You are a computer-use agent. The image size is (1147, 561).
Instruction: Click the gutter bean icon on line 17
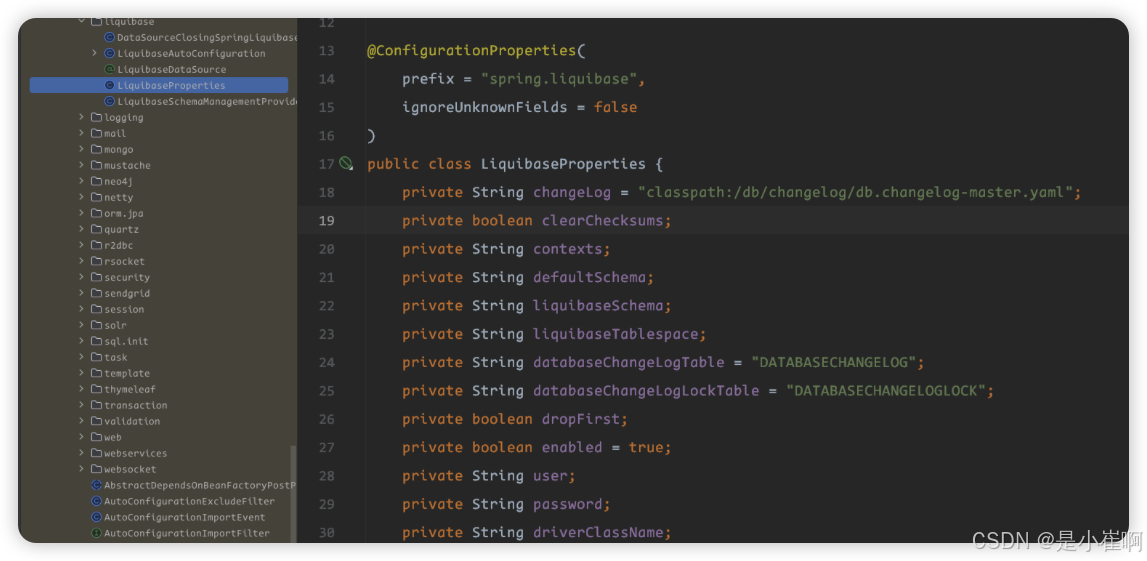tap(346, 164)
